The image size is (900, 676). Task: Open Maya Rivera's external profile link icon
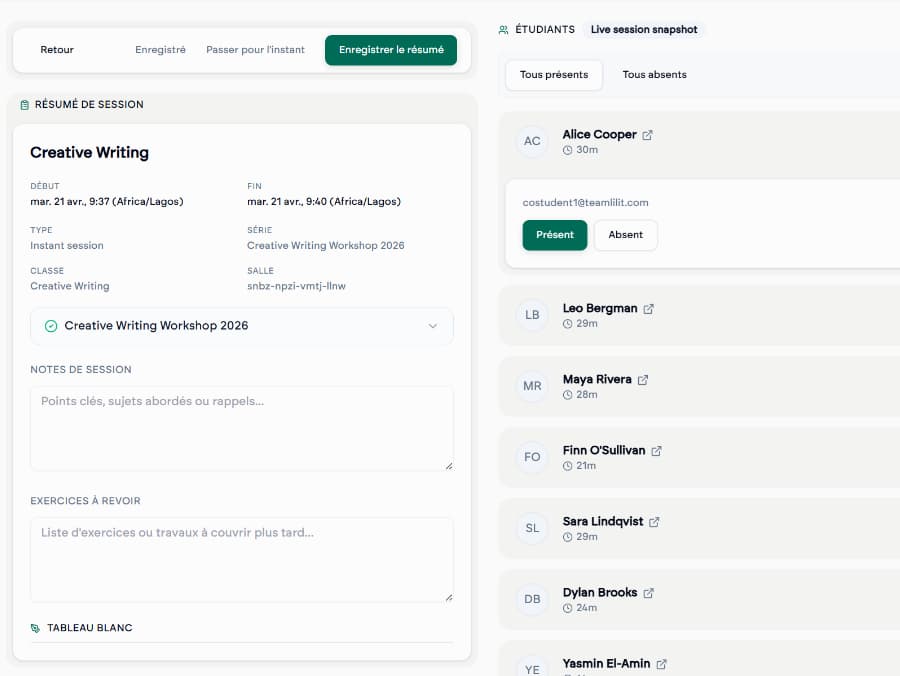(x=643, y=380)
